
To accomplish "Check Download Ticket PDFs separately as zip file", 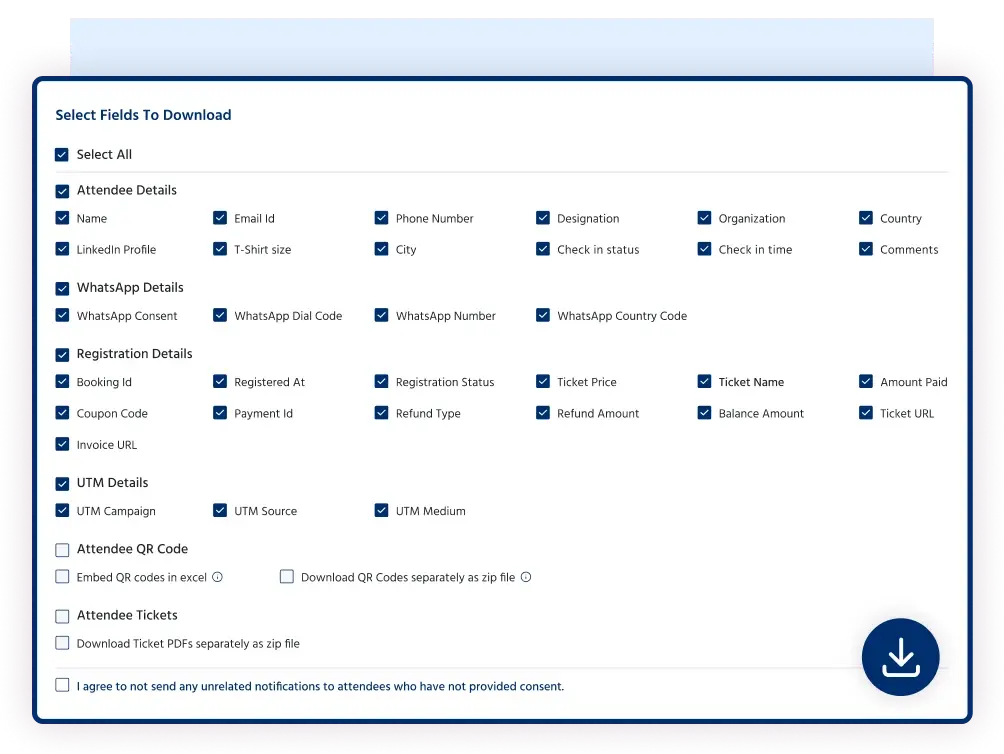I will (x=62, y=643).
